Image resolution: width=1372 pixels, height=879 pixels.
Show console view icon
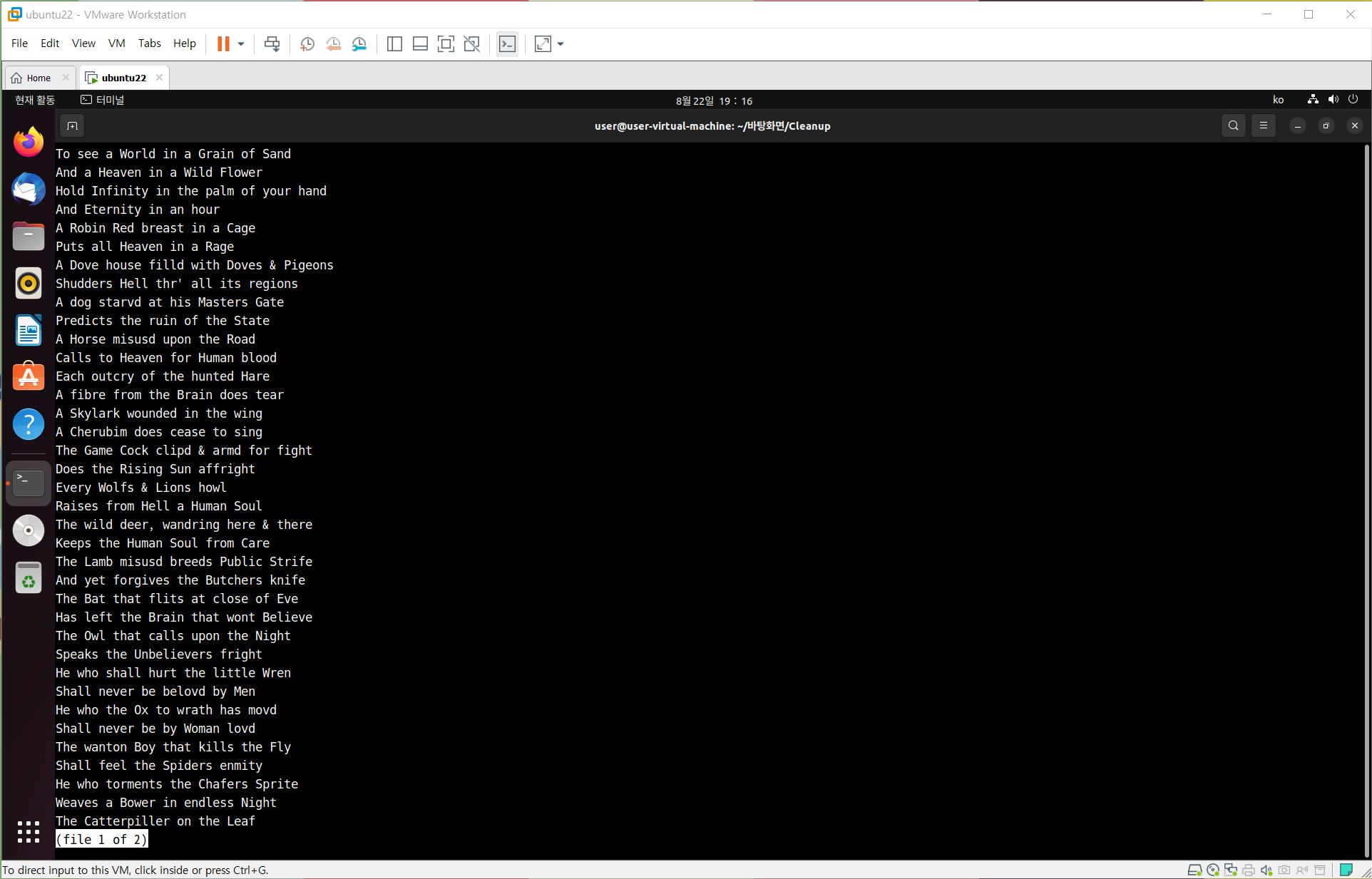(507, 44)
